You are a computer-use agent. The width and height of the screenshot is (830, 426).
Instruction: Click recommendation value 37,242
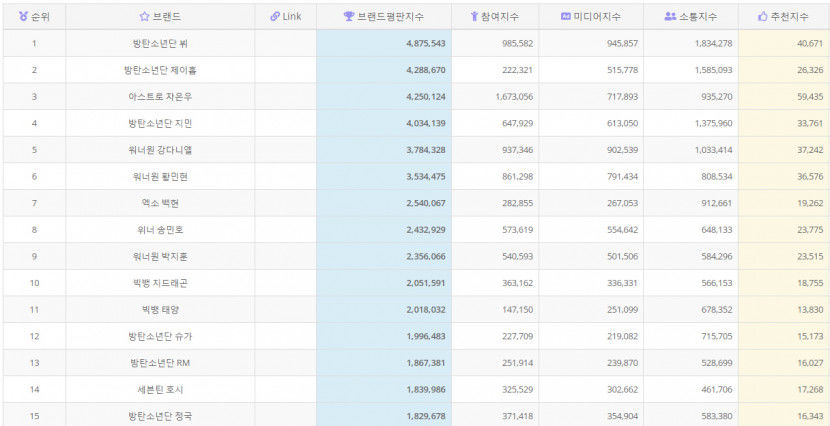(810, 150)
